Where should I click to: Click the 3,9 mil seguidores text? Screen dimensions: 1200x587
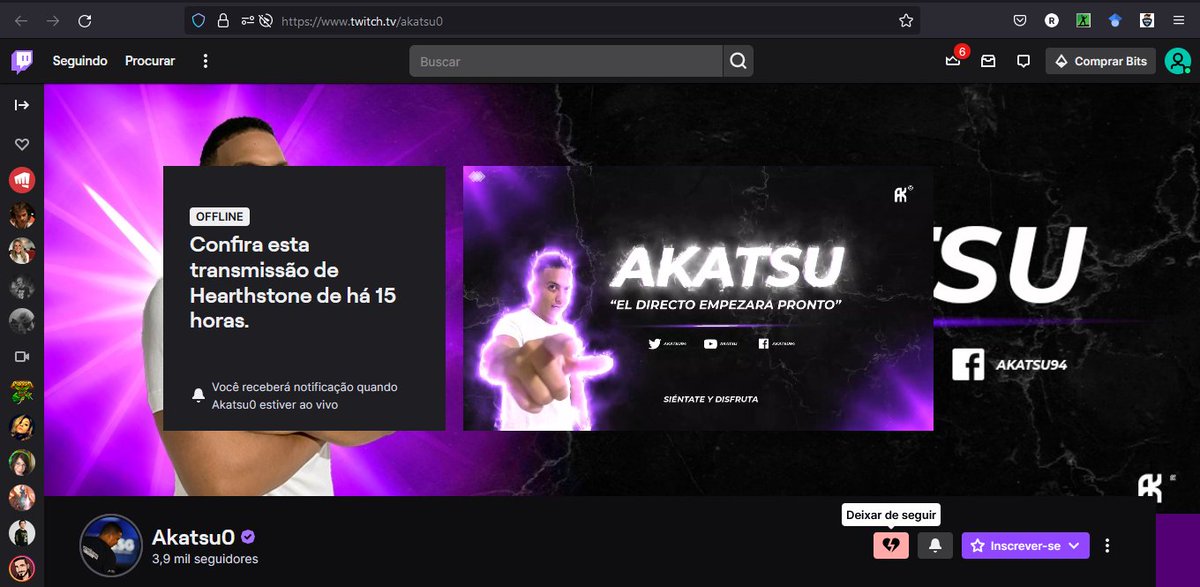pos(205,559)
